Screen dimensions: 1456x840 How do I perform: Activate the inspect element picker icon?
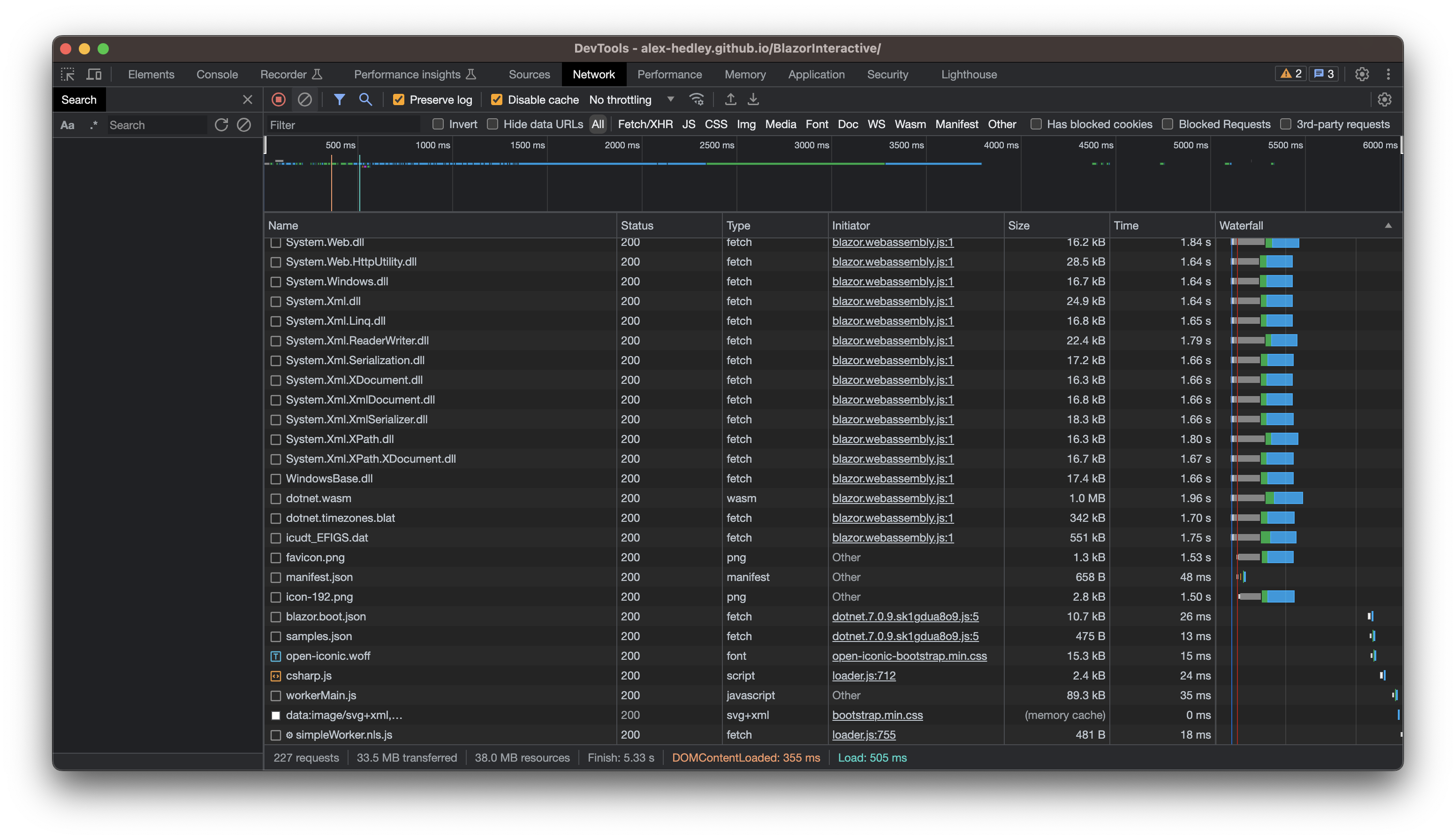coord(68,74)
